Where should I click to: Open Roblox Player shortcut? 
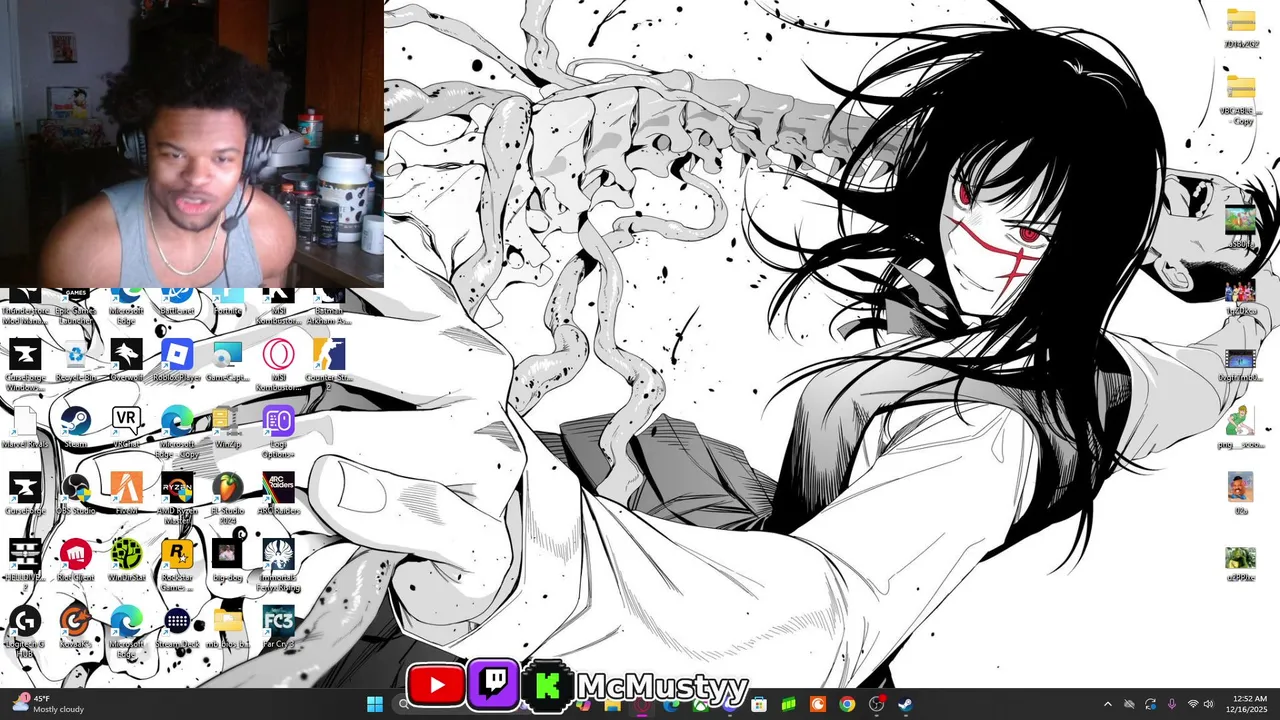[x=177, y=361]
